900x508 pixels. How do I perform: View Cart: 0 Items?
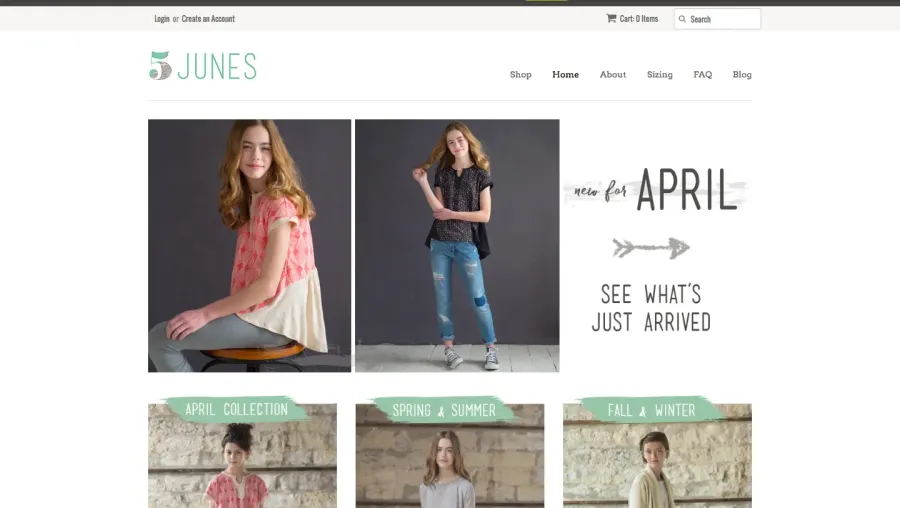639,18
